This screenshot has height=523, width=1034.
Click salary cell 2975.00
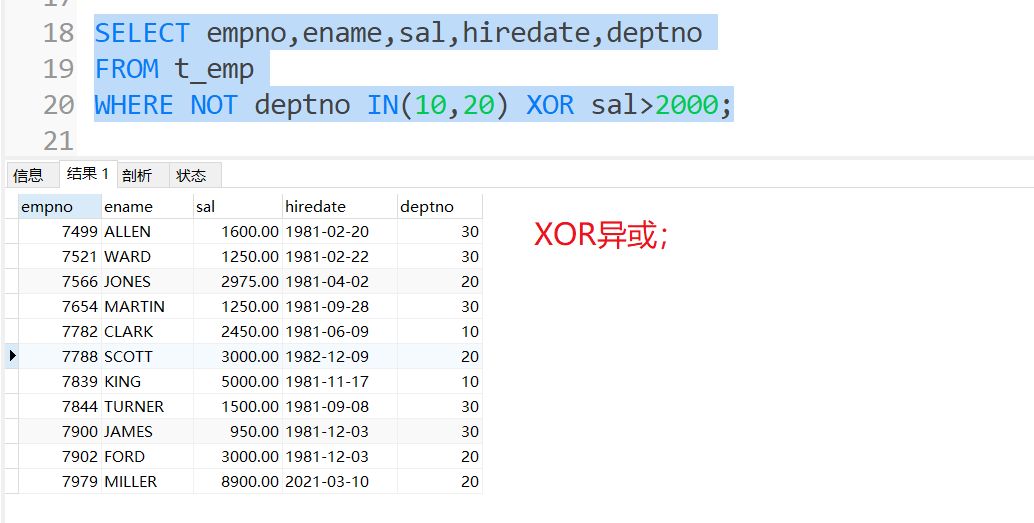[x=238, y=282]
